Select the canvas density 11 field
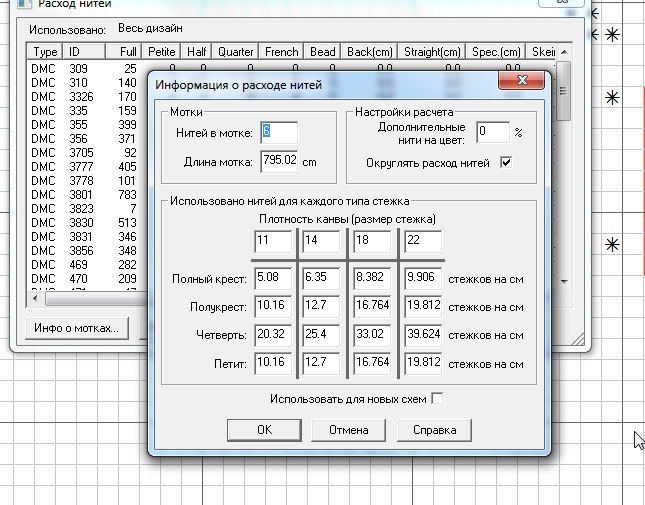Screen dimensions: 645x505 (272, 241)
